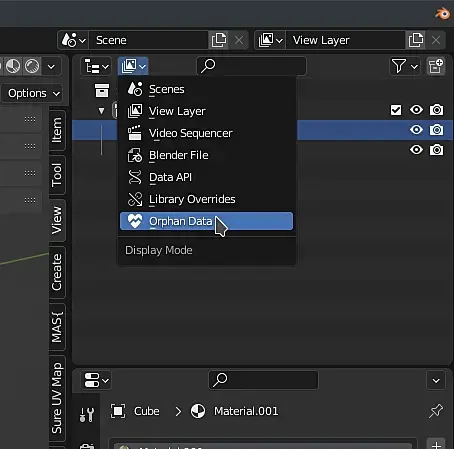Disable render camera on bottom outliner row

(436, 150)
